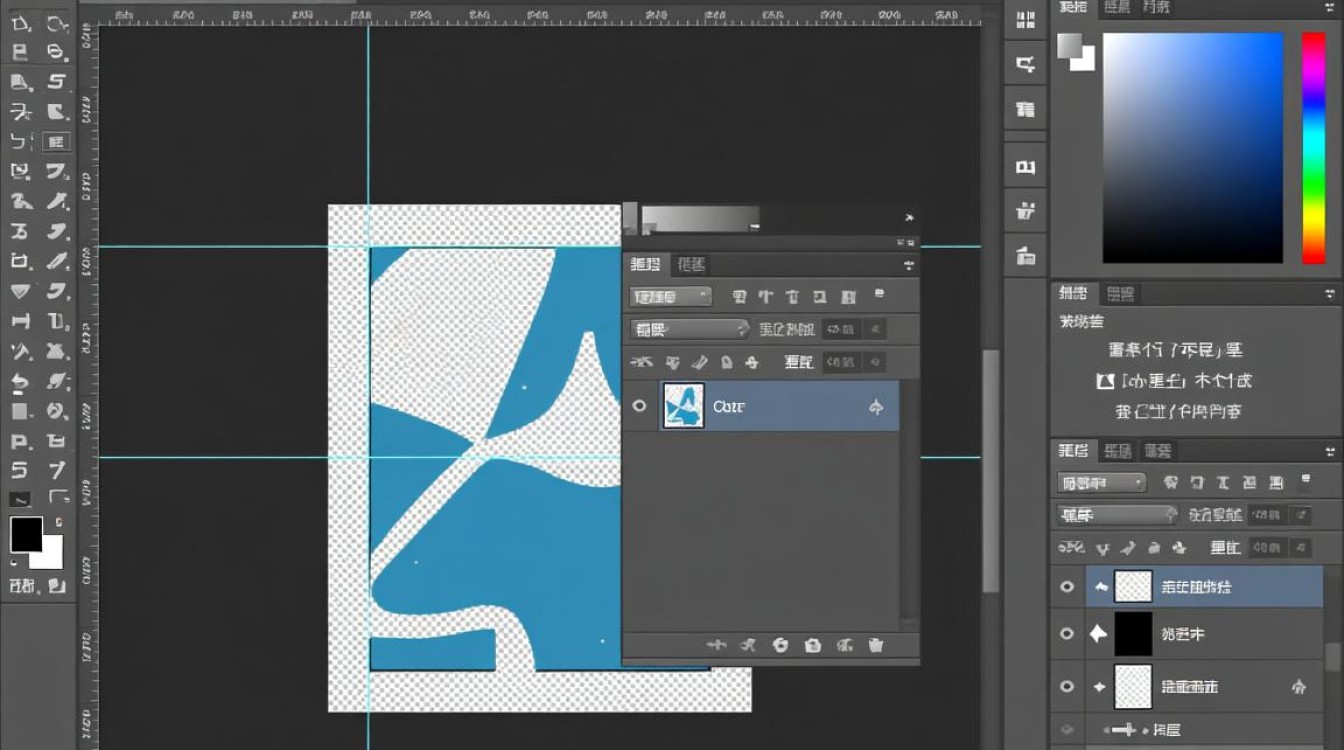Click padlock icon in floating panel lock row
The image size is (1344, 750).
coord(727,362)
